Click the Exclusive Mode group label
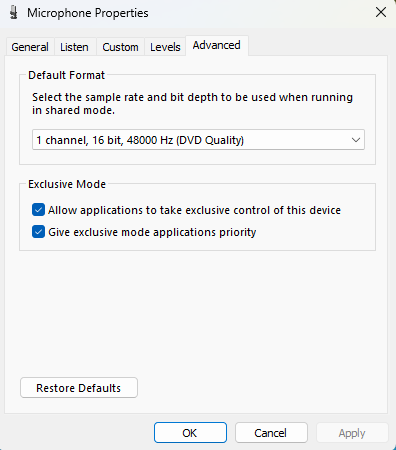The height and width of the screenshot is (450, 396). click(67, 184)
